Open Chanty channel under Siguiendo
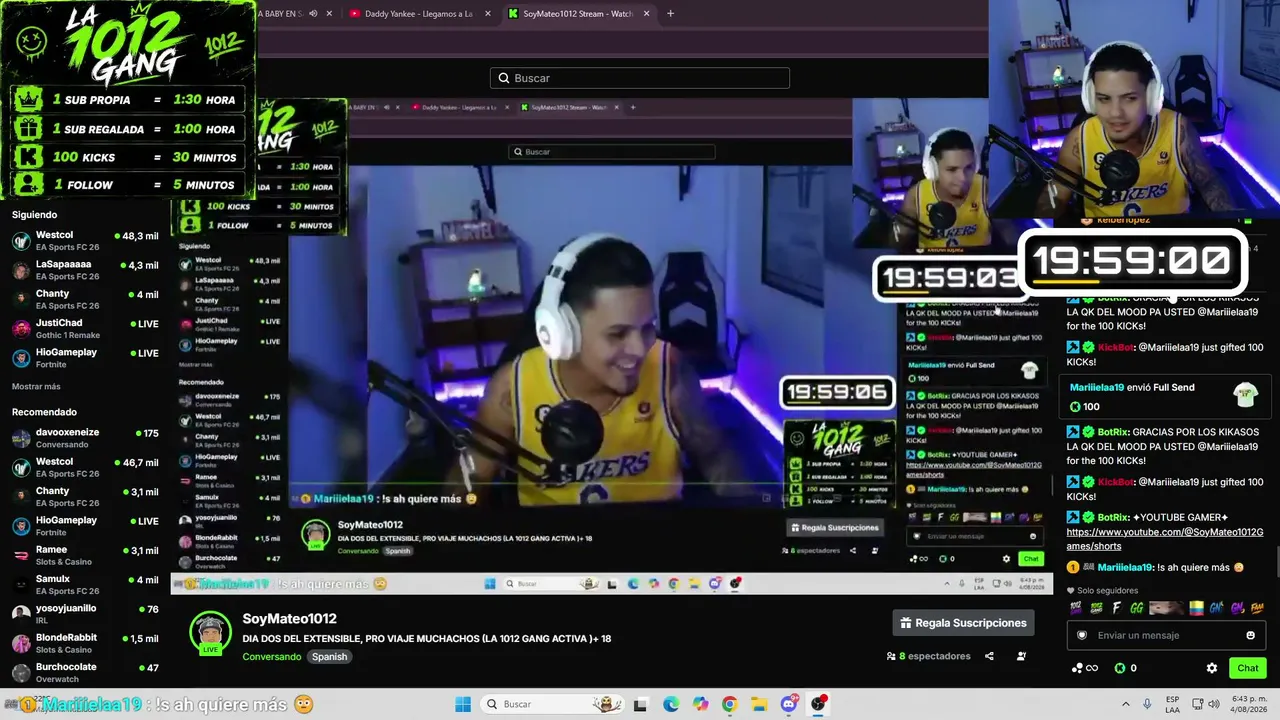1280x720 pixels. (x=85, y=299)
